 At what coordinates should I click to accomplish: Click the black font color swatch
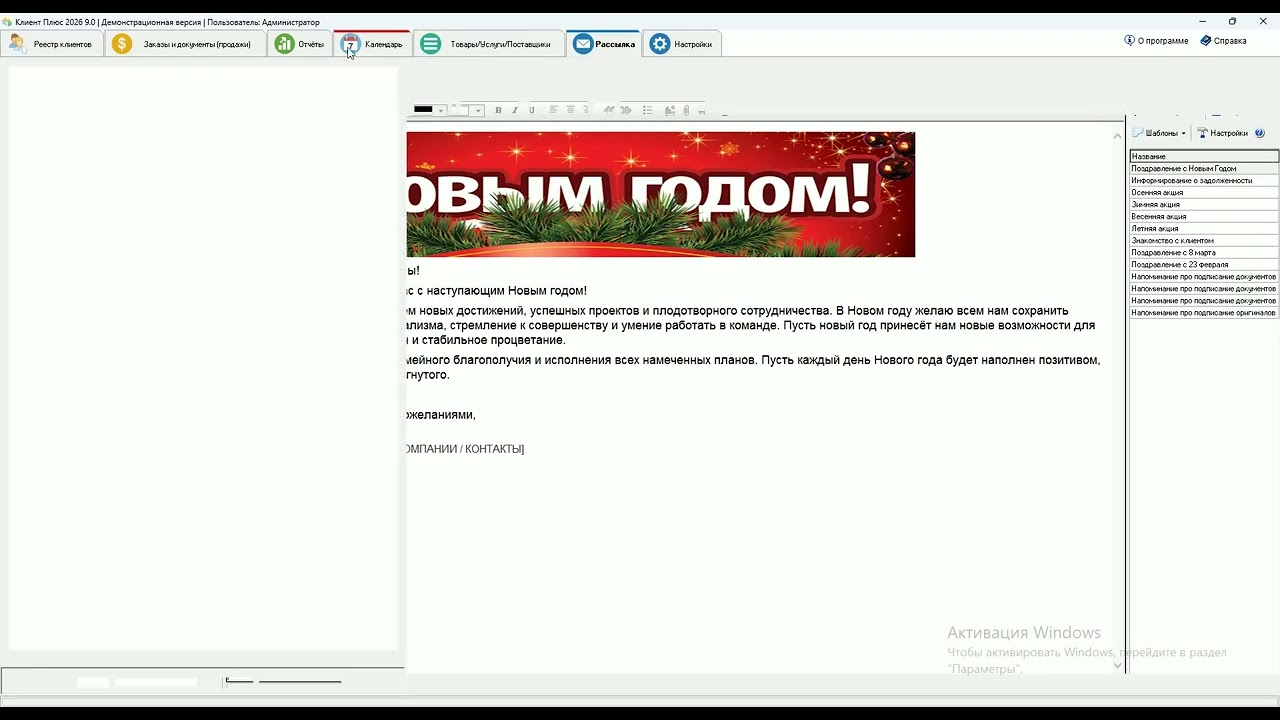point(423,110)
